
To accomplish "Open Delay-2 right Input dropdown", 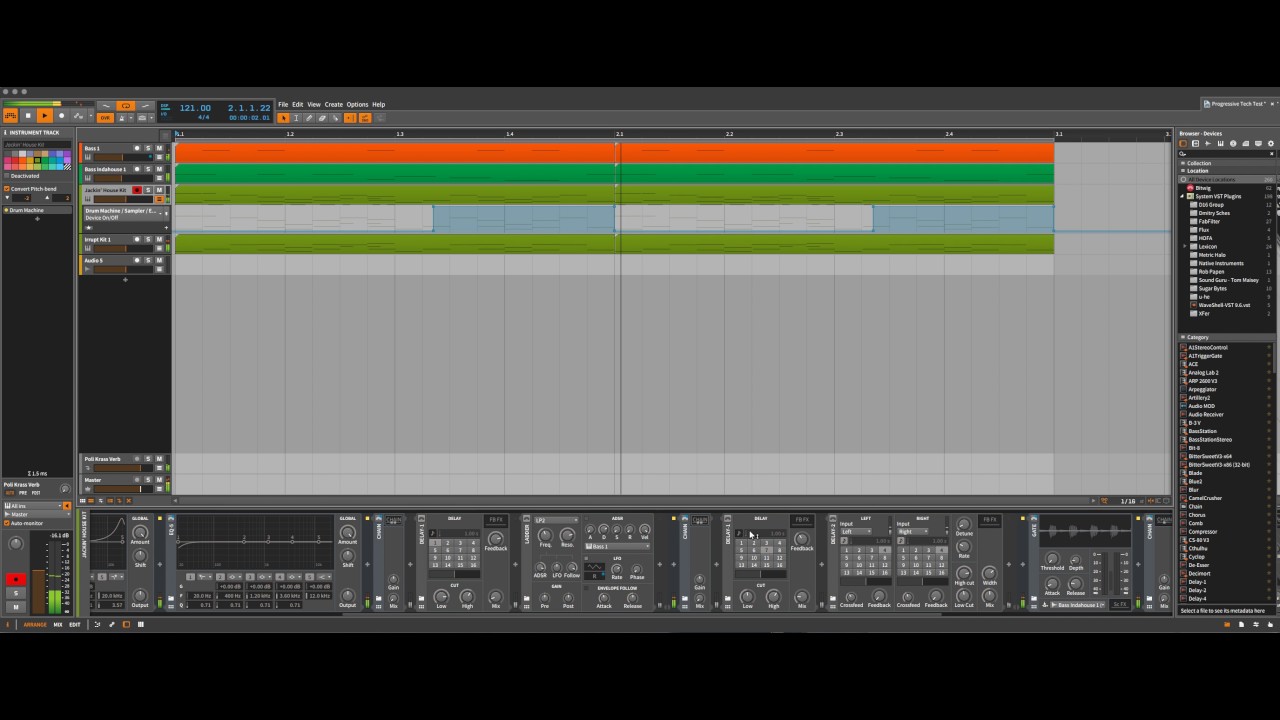I will (x=911, y=531).
